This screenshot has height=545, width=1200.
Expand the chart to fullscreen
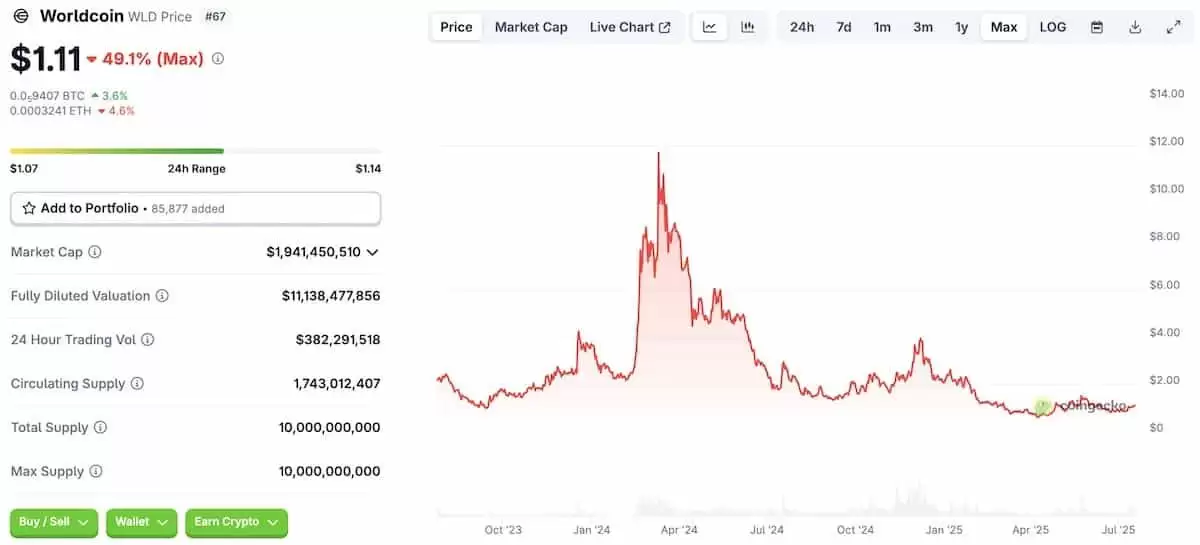pyautogui.click(x=1174, y=27)
